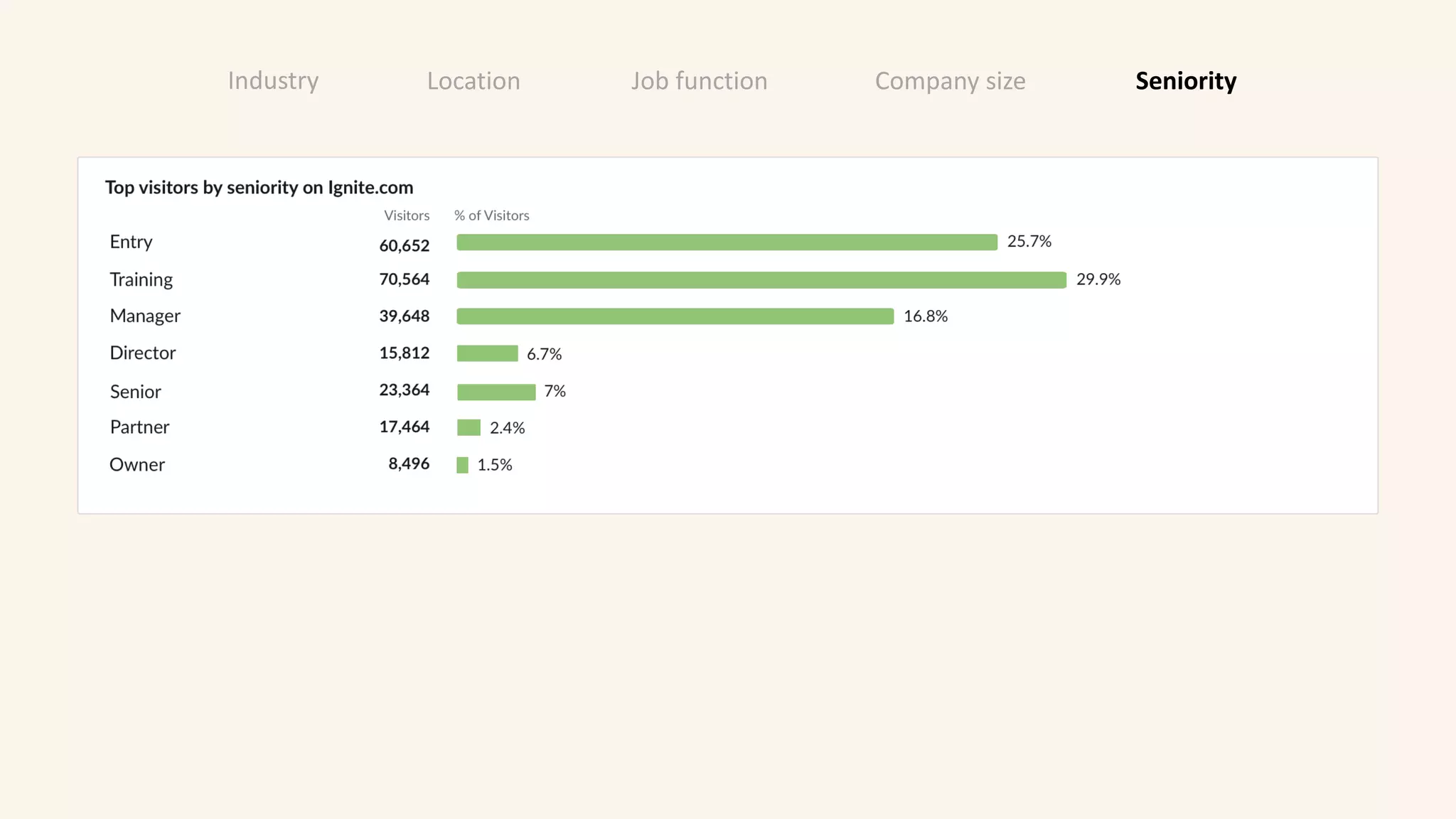Click the tiny Owner bar

(462, 465)
